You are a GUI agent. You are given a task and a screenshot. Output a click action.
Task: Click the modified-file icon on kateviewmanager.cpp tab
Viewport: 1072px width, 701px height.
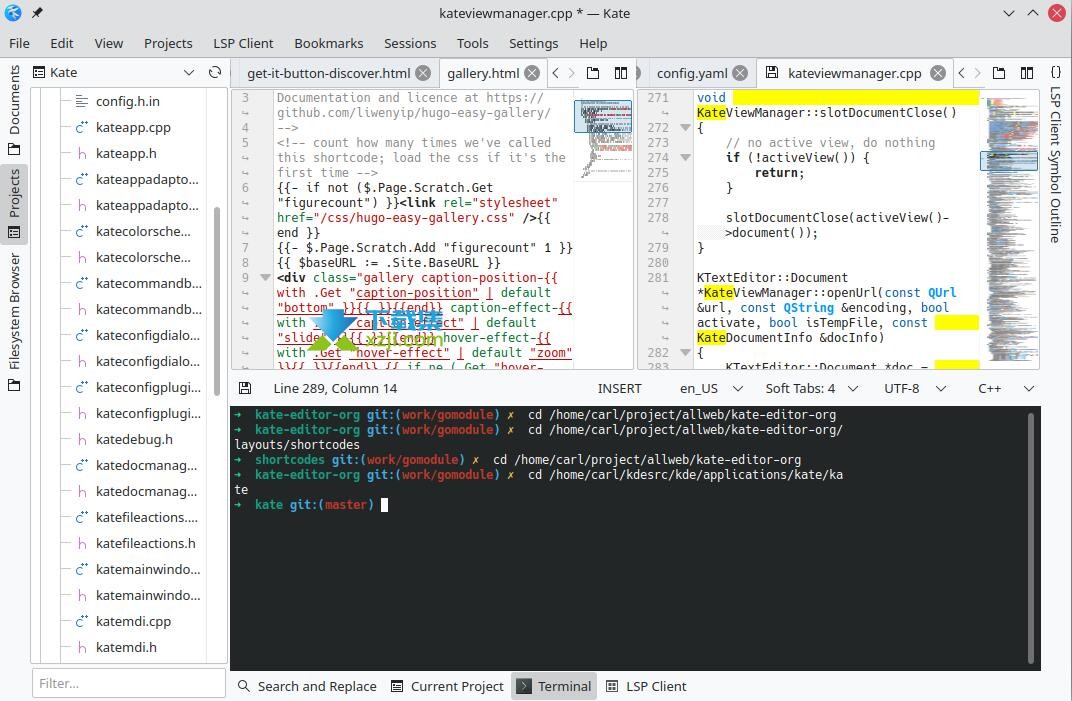tap(772, 72)
